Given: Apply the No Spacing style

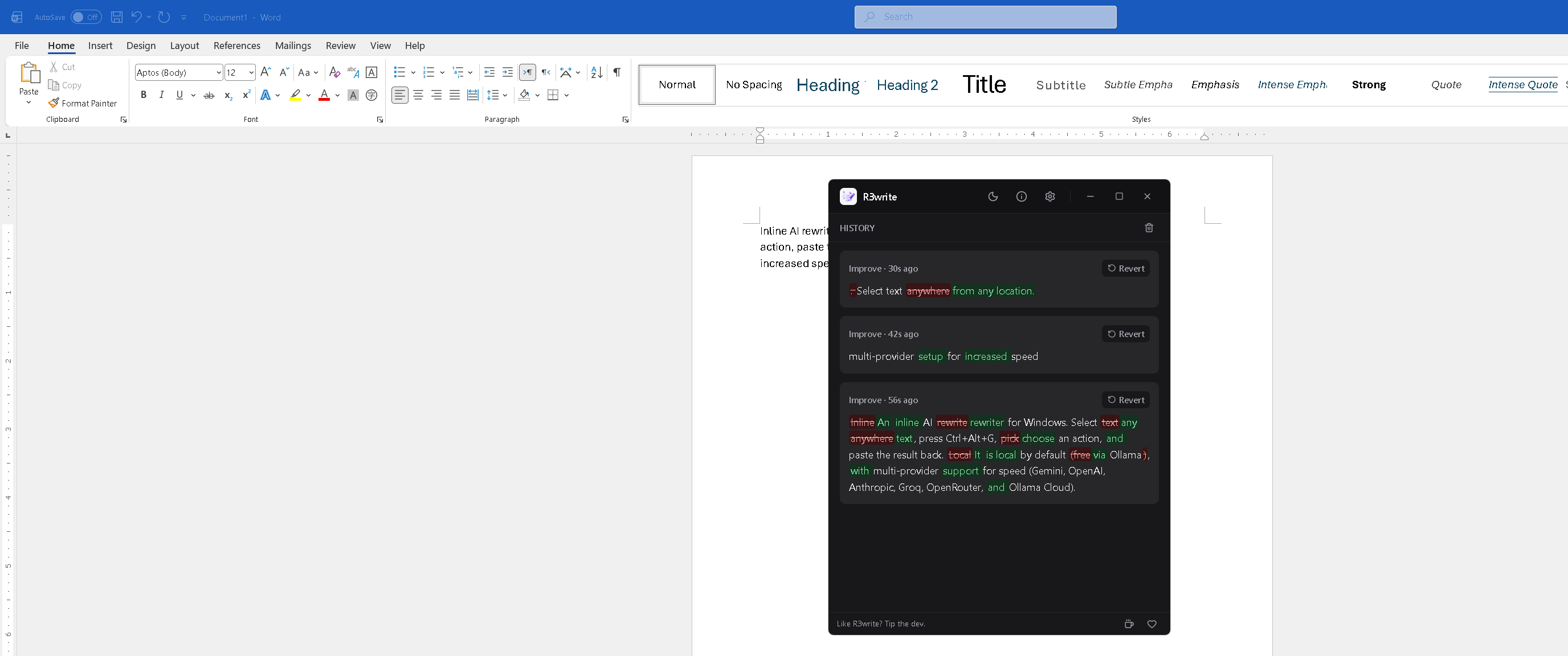Looking at the screenshot, I should click(754, 85).
